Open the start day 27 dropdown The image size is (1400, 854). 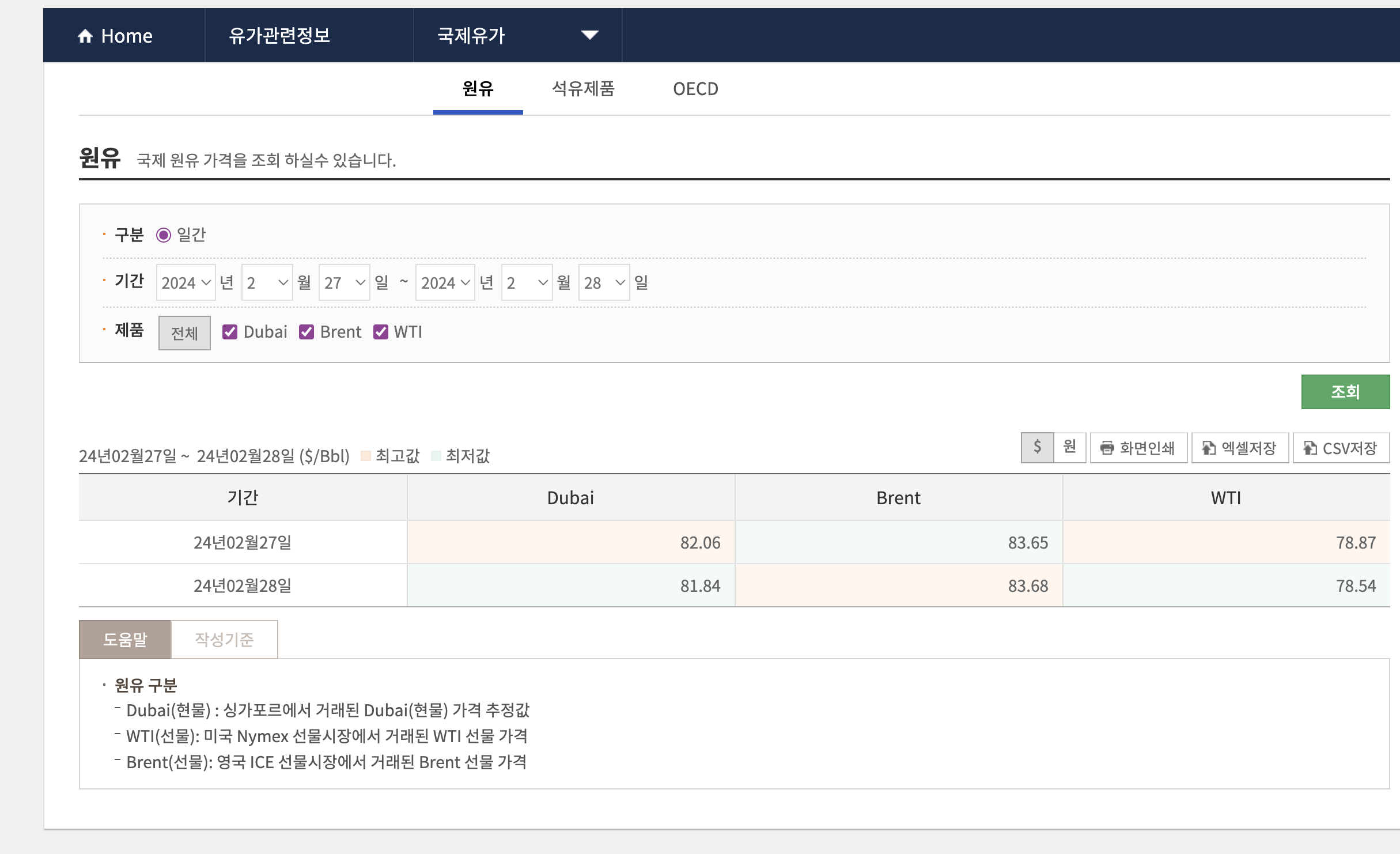[344, 283]
